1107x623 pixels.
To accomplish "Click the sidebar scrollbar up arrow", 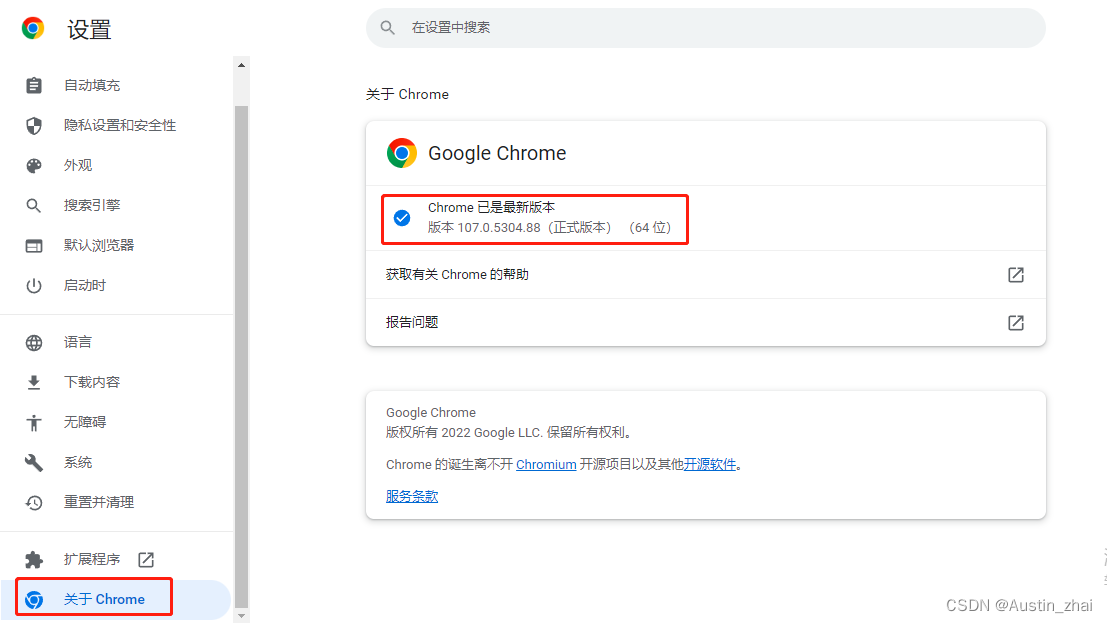I will 241,65.
